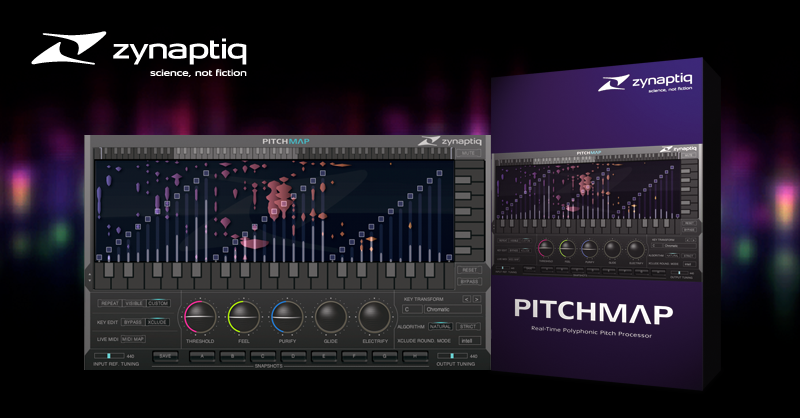Recall snapshot A
Image resolution: width=800 pixels, height=418 pixels.
[202, 356]
